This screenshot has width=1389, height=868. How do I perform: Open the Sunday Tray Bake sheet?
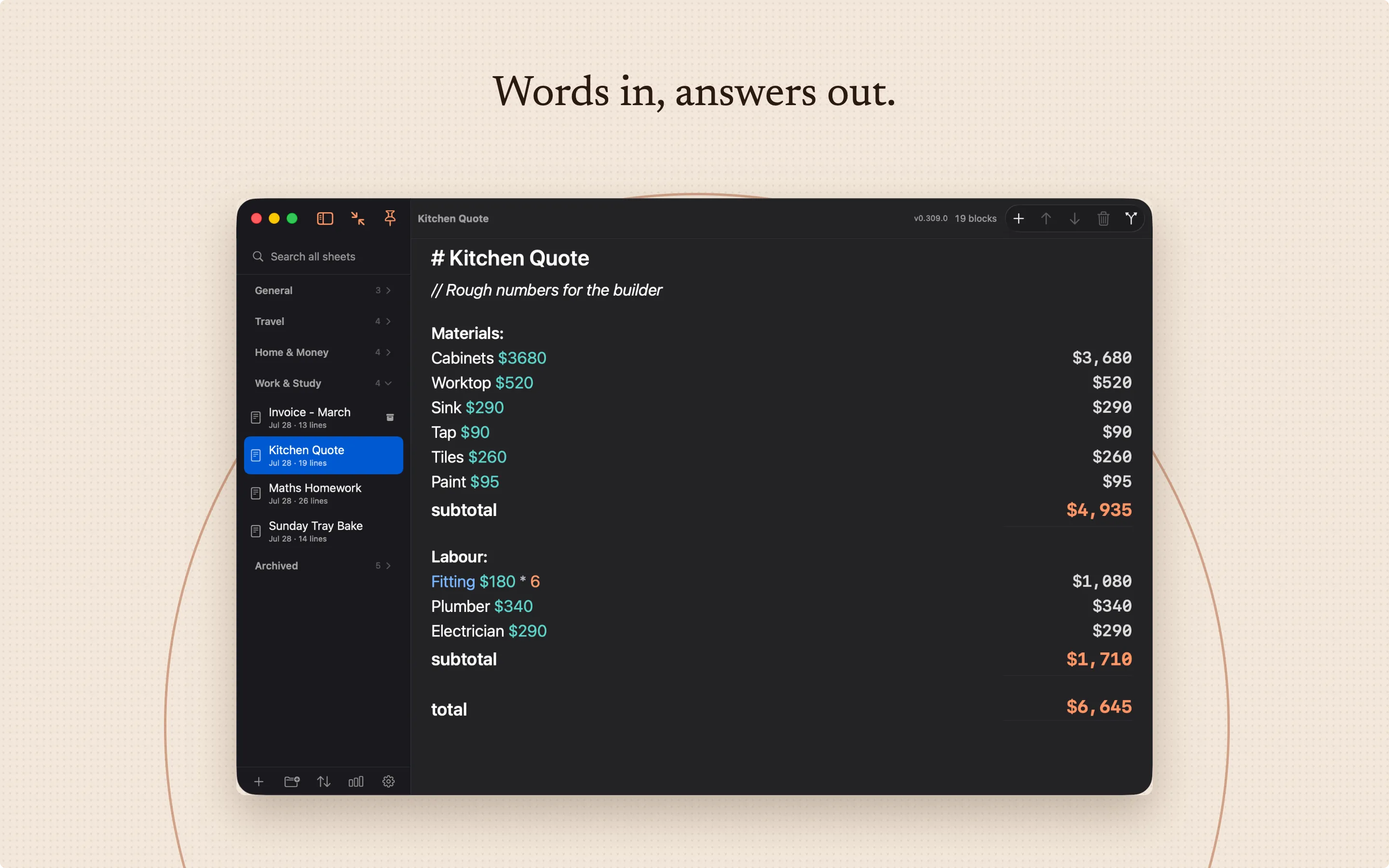(324, 531)
